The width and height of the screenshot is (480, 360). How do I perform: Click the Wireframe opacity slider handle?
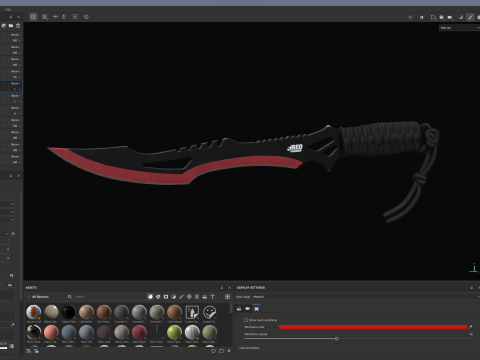[337, 338]
